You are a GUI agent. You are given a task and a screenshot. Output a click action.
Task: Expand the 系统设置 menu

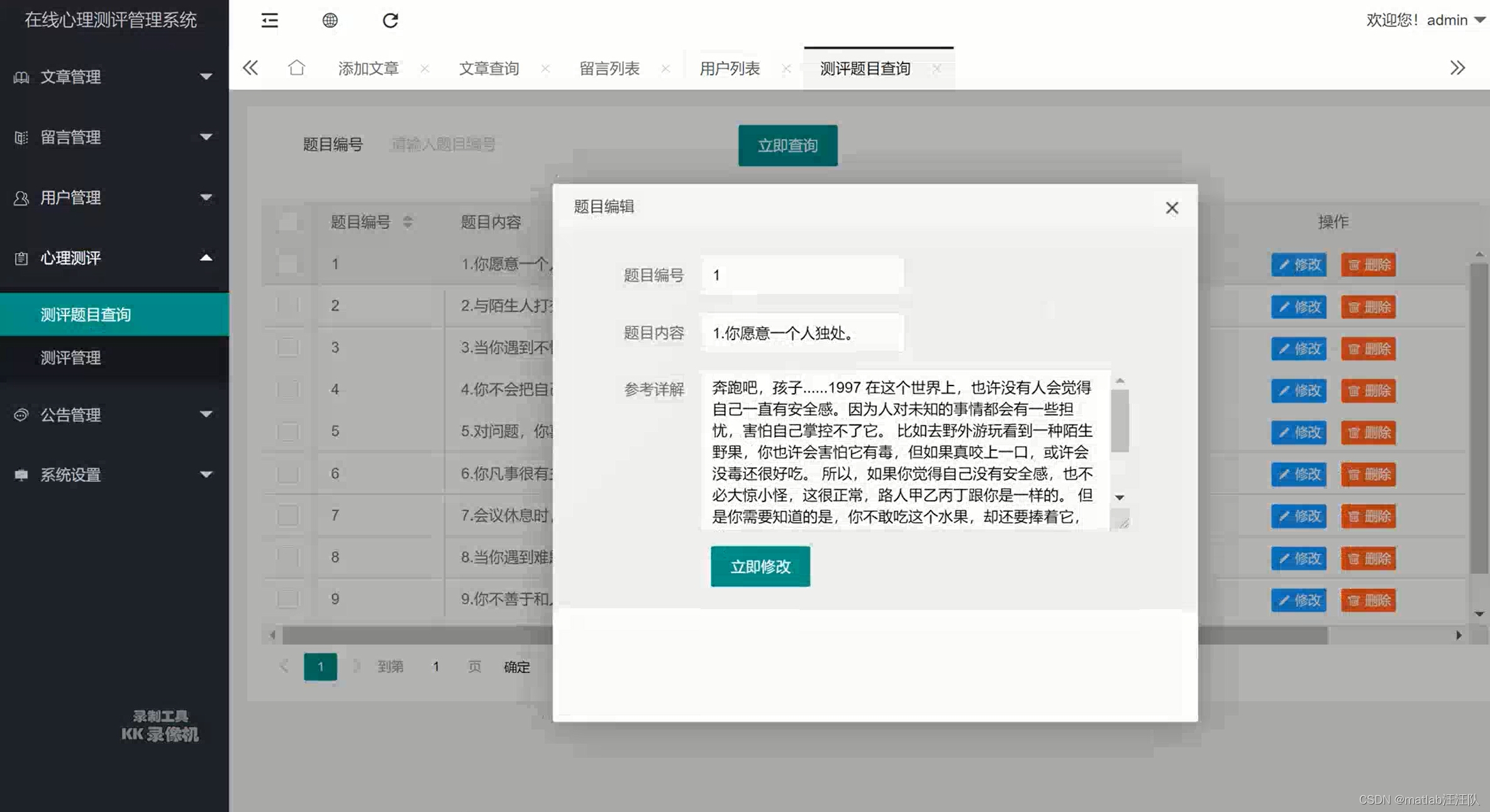205,474
